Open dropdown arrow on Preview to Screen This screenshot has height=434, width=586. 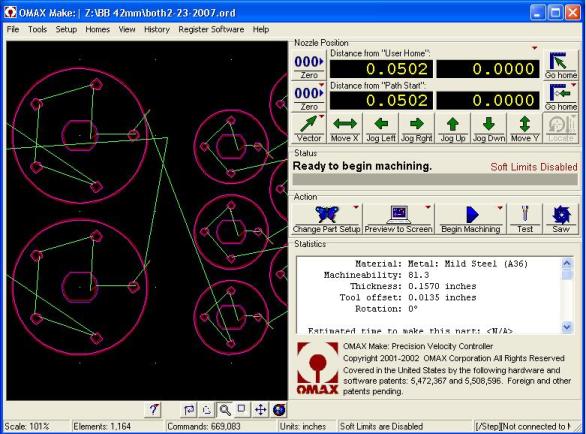pyautogui.click(x=428, y=207)
